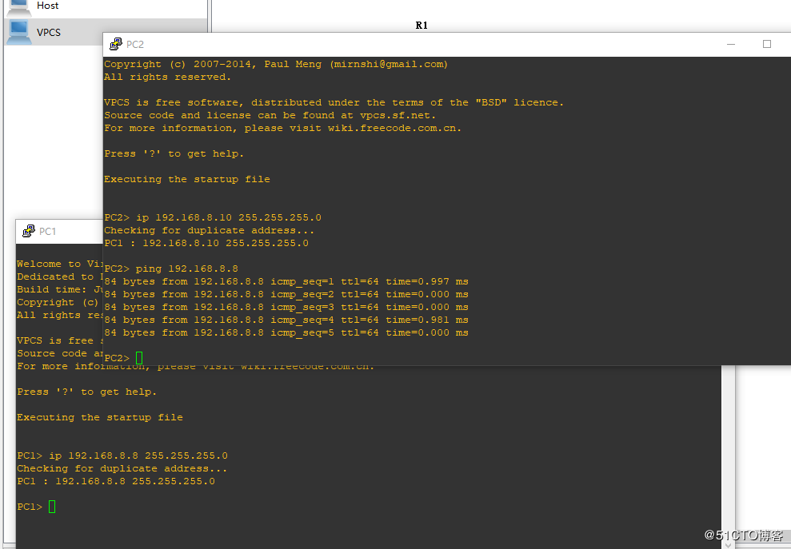Click 'For more information' line in PC2
The height and width of the screenshot is (549, 791).
coord(282,128)
